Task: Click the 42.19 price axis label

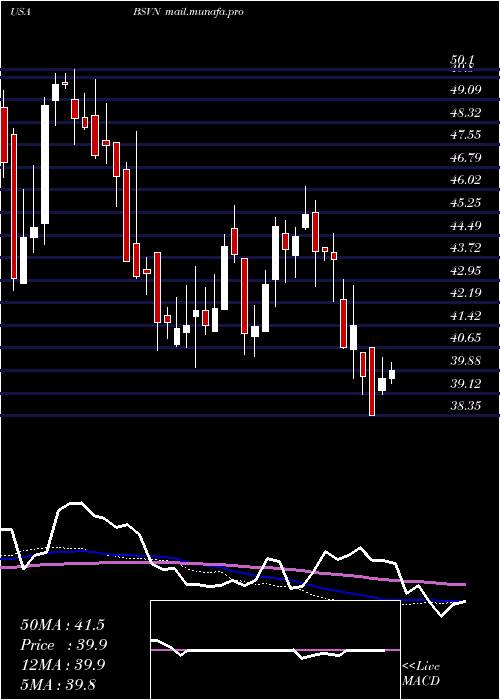Action: [467, 293]
